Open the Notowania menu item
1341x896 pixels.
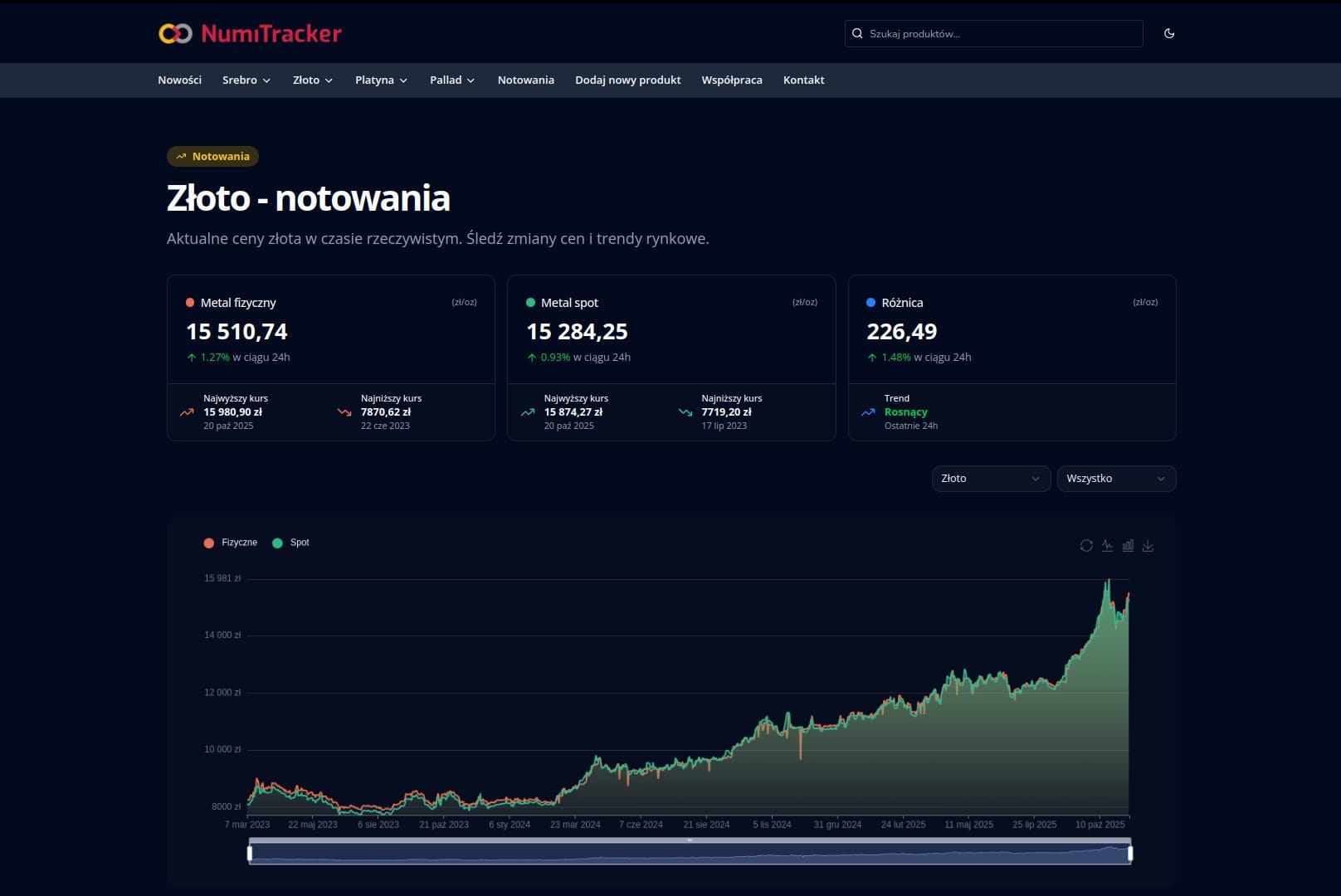point(525,80)
